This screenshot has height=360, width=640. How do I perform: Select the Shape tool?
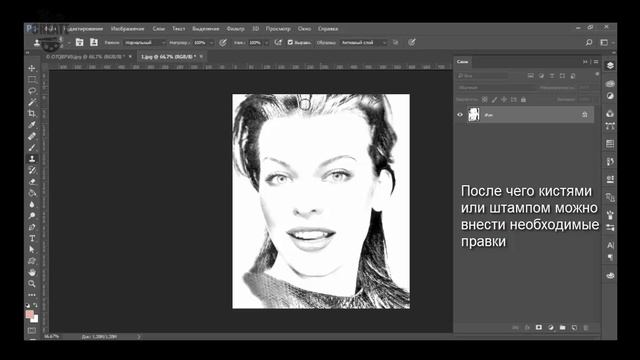pos(32,261)
